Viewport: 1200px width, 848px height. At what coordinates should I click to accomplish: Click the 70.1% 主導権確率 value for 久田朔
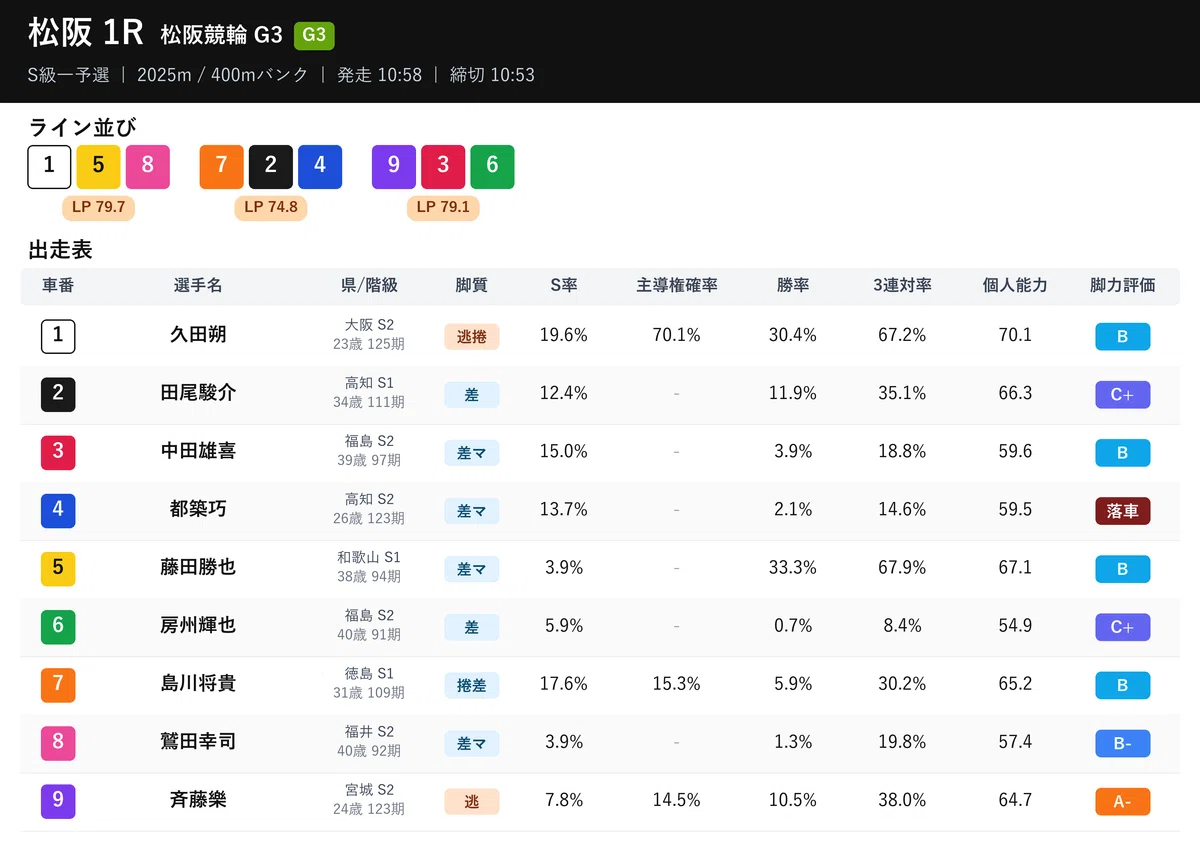click(677, 335)
